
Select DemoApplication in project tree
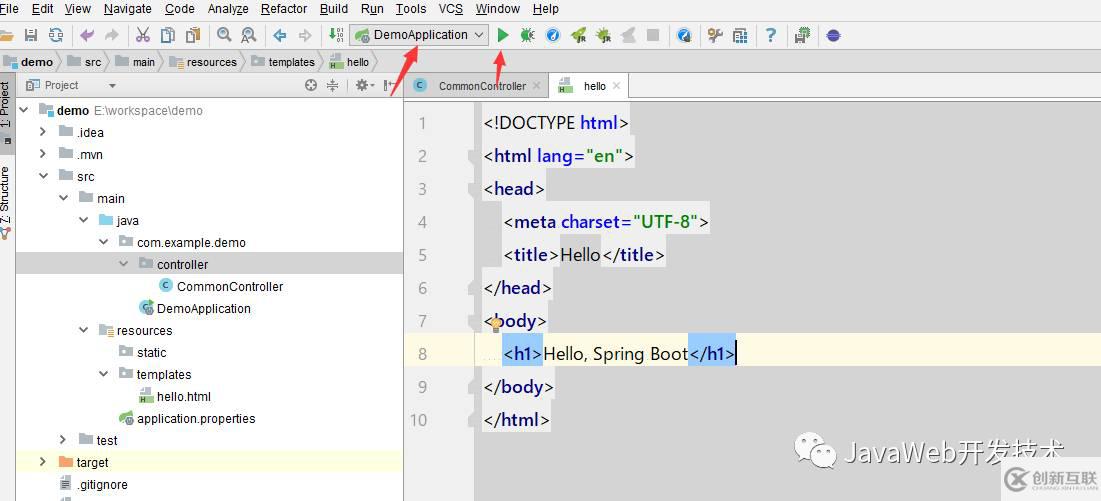(x=204, y=308)
